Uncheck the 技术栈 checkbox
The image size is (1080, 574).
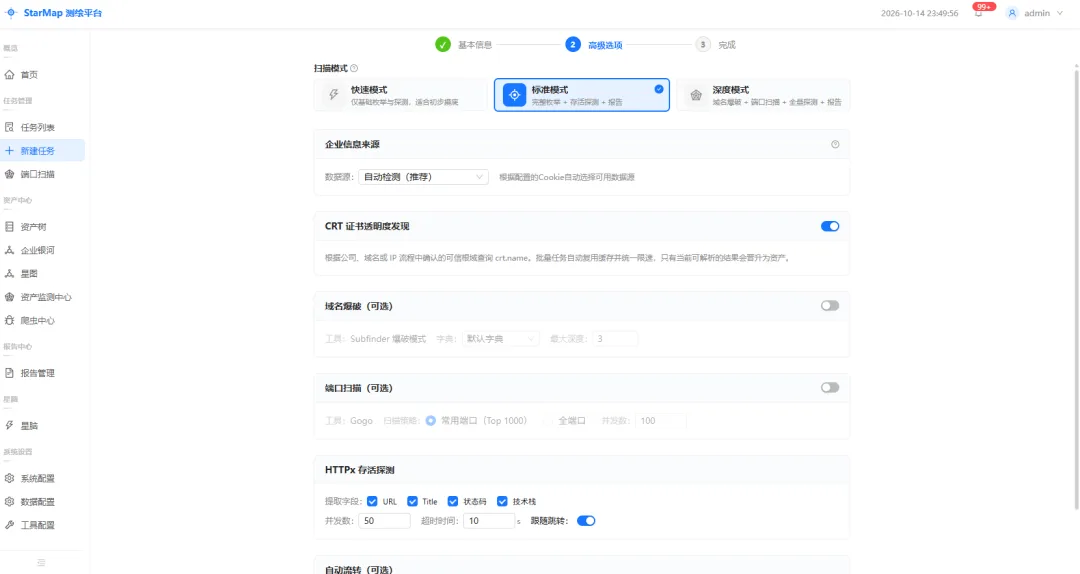tap(502, 501)
